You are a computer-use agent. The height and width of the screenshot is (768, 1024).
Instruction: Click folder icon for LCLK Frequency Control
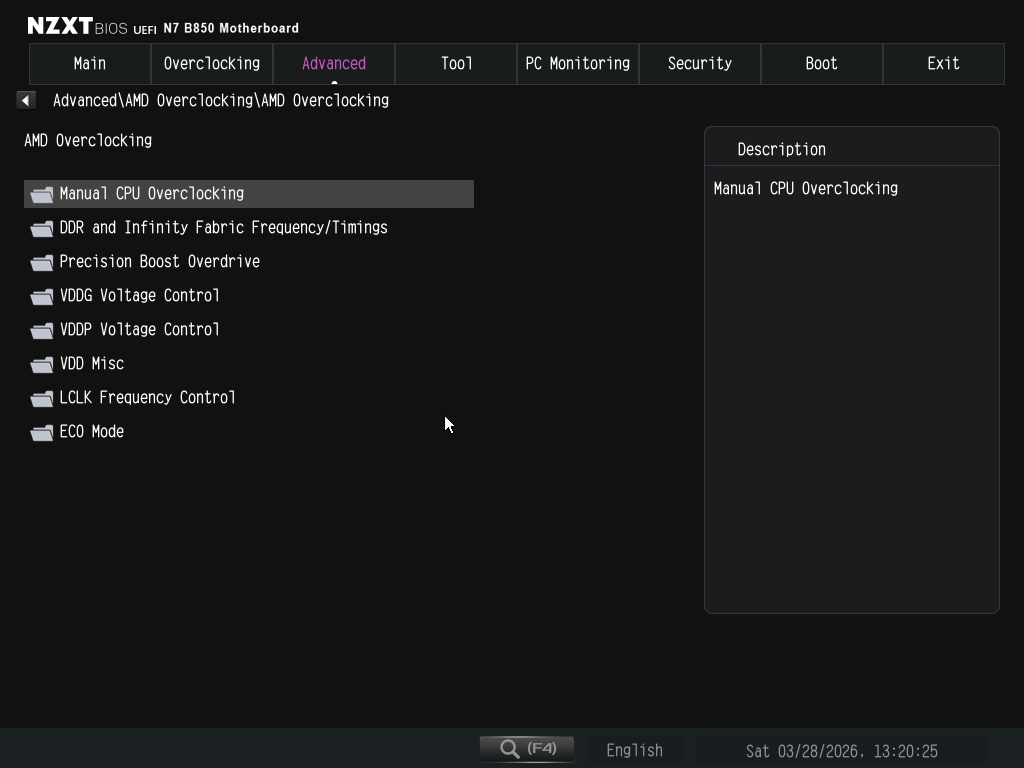(x=42, y=398)
